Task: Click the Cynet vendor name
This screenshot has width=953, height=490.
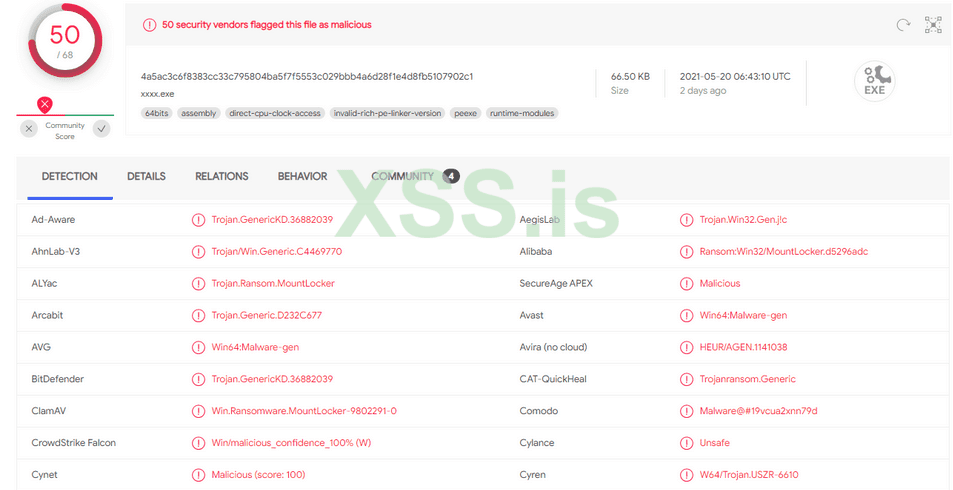Action: coord(44,475)
